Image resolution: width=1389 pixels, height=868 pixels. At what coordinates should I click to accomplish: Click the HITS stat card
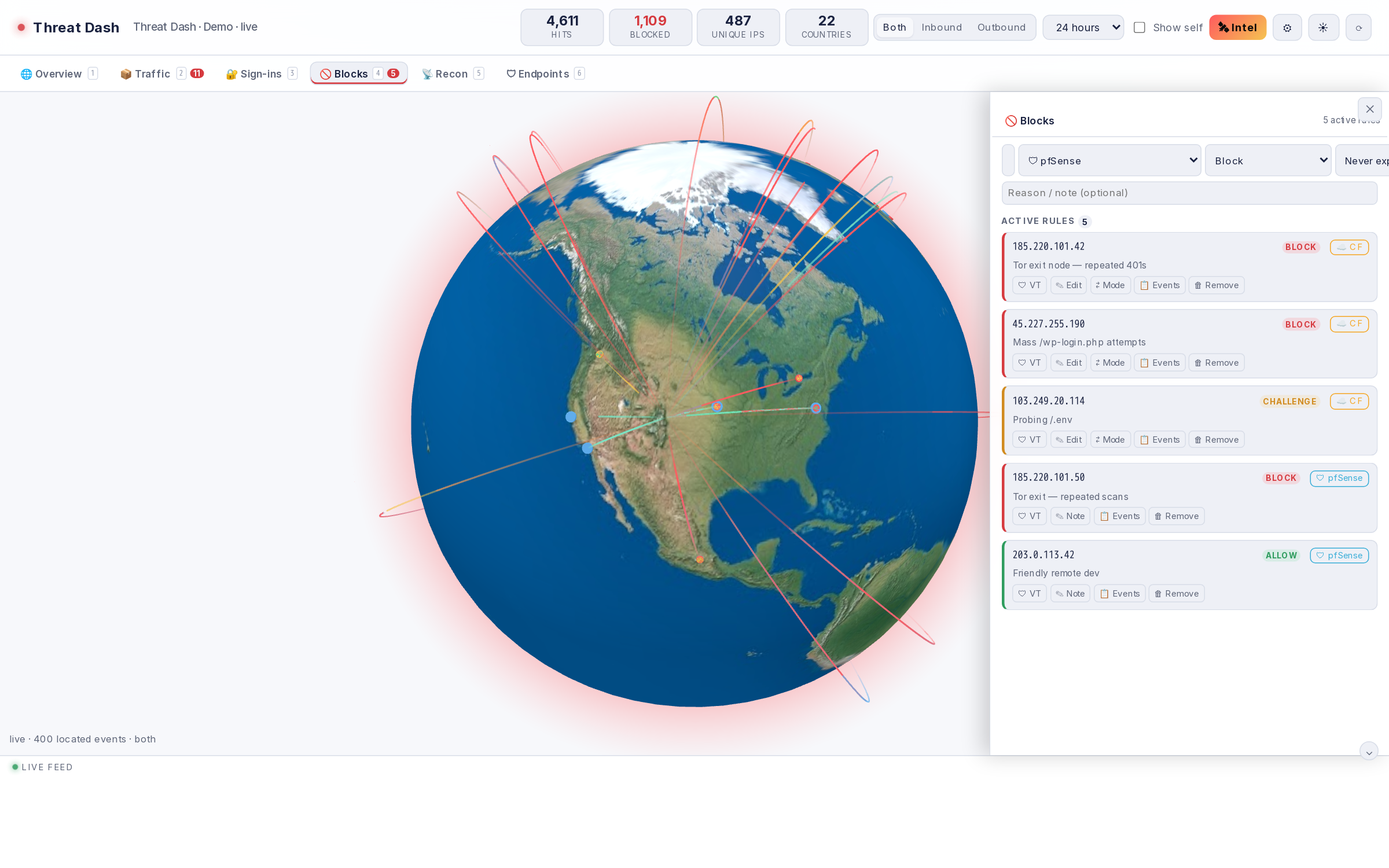[561, 27]
